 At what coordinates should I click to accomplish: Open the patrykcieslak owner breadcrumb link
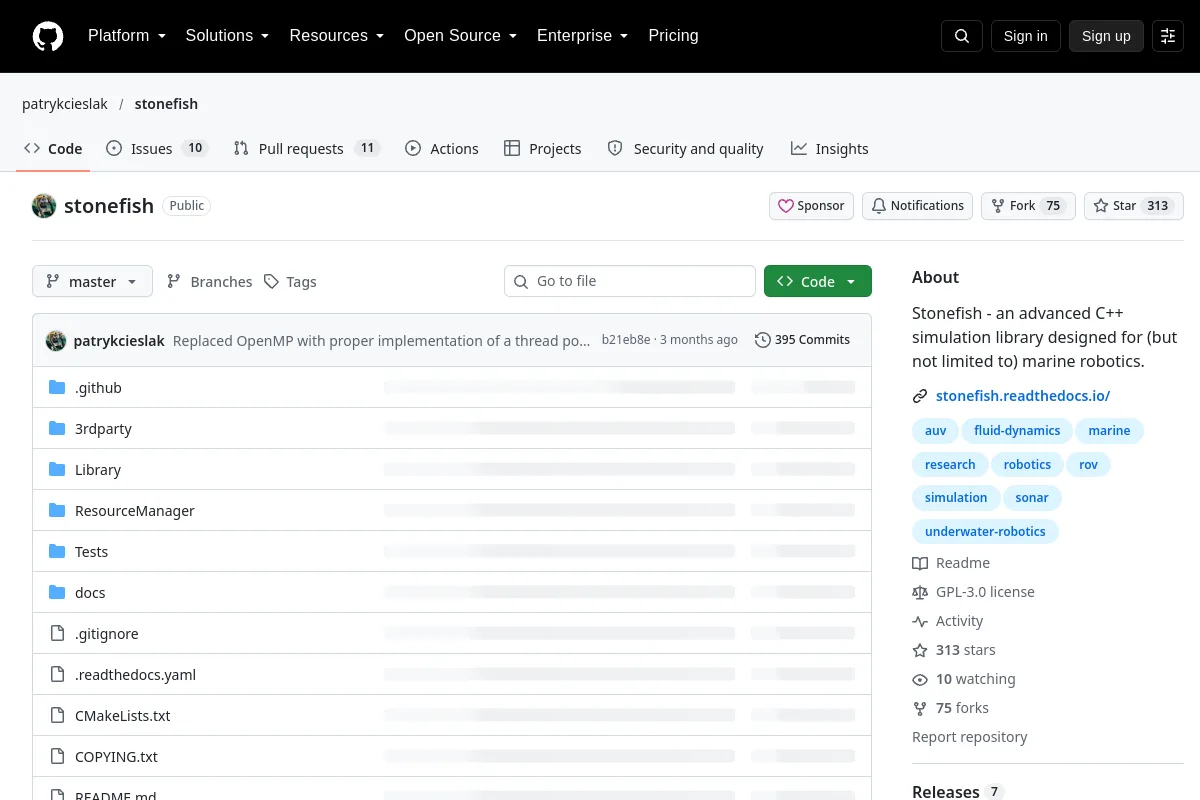coord(65,104)
